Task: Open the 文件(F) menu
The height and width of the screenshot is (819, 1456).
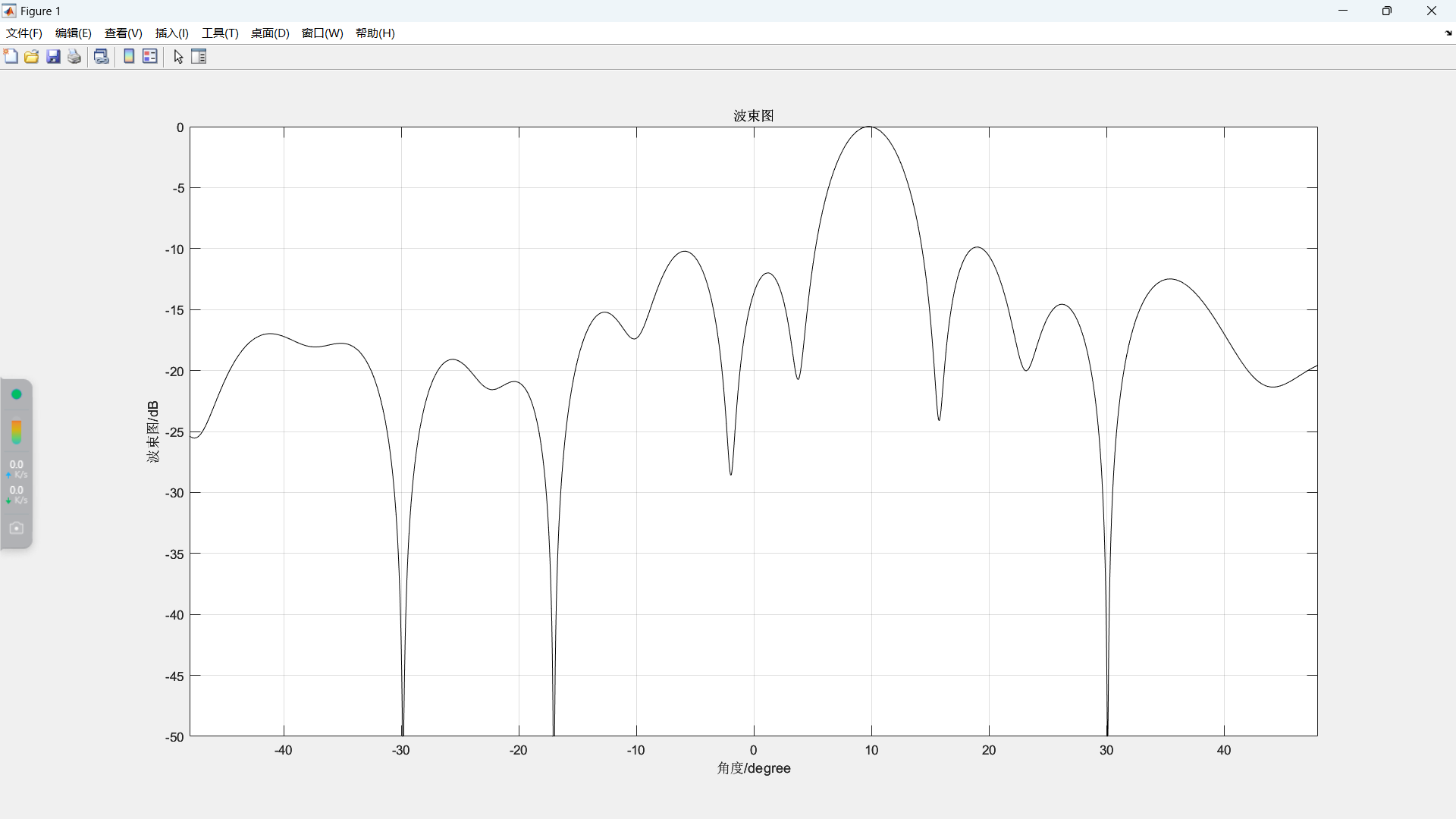Action: pos(24,33)
